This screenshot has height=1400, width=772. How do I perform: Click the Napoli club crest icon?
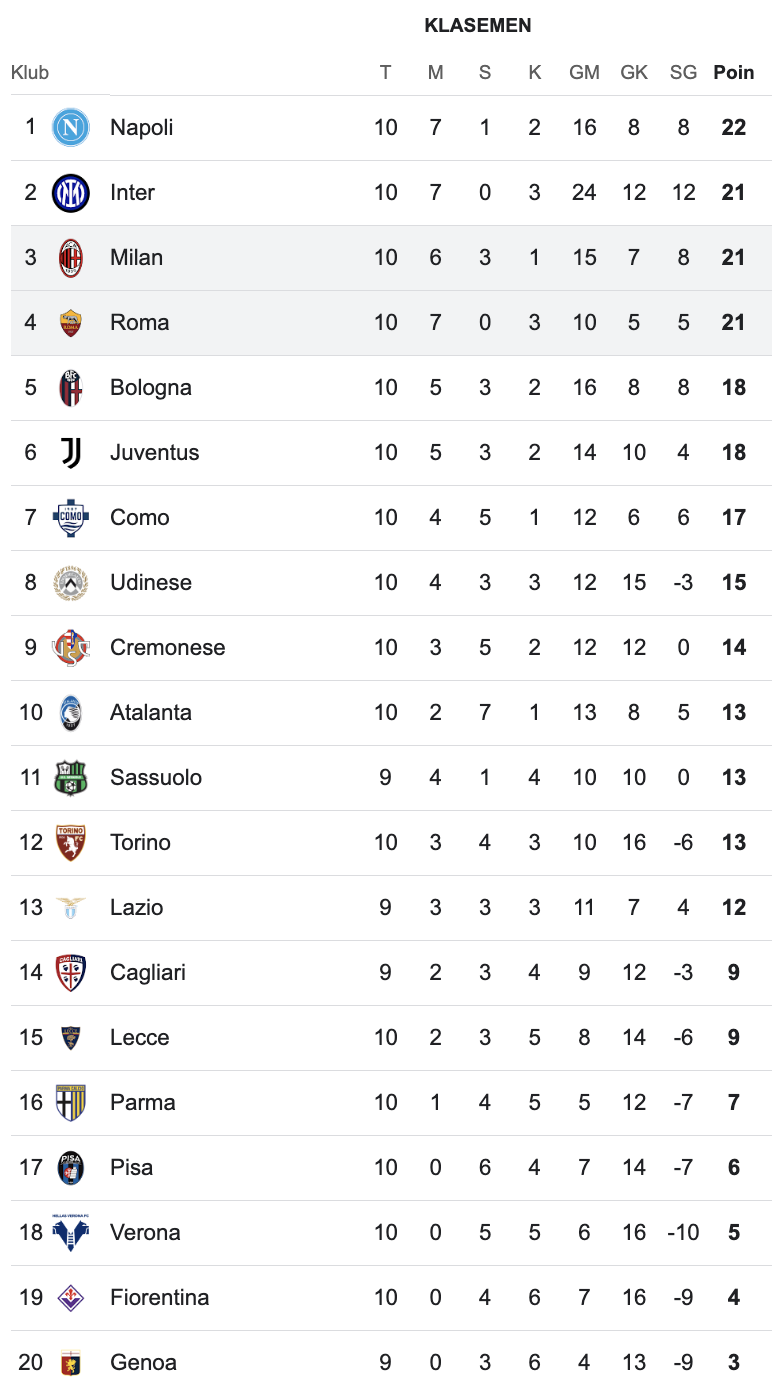click(71, 127)
